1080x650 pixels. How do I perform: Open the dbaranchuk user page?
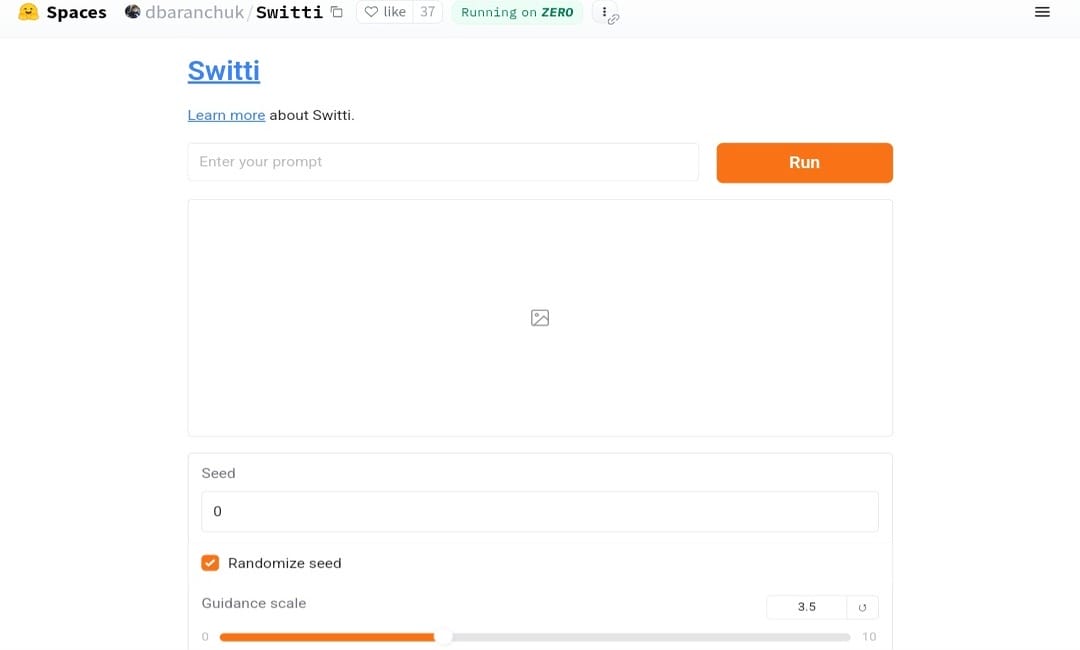[x=194, y=12]
